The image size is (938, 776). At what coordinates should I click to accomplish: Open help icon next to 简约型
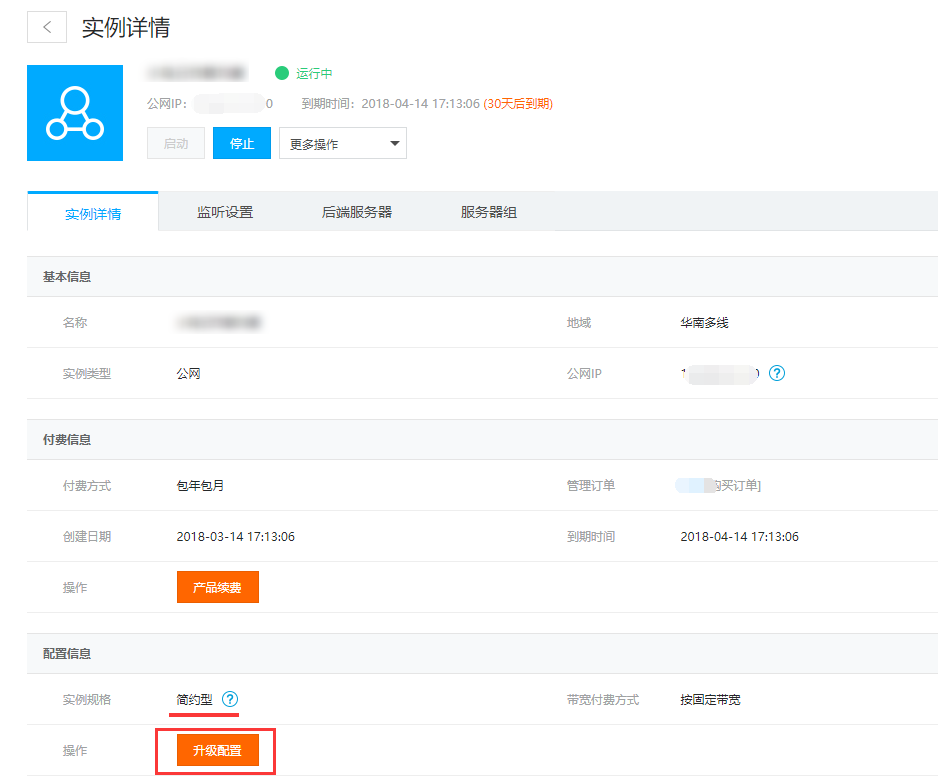230,699
